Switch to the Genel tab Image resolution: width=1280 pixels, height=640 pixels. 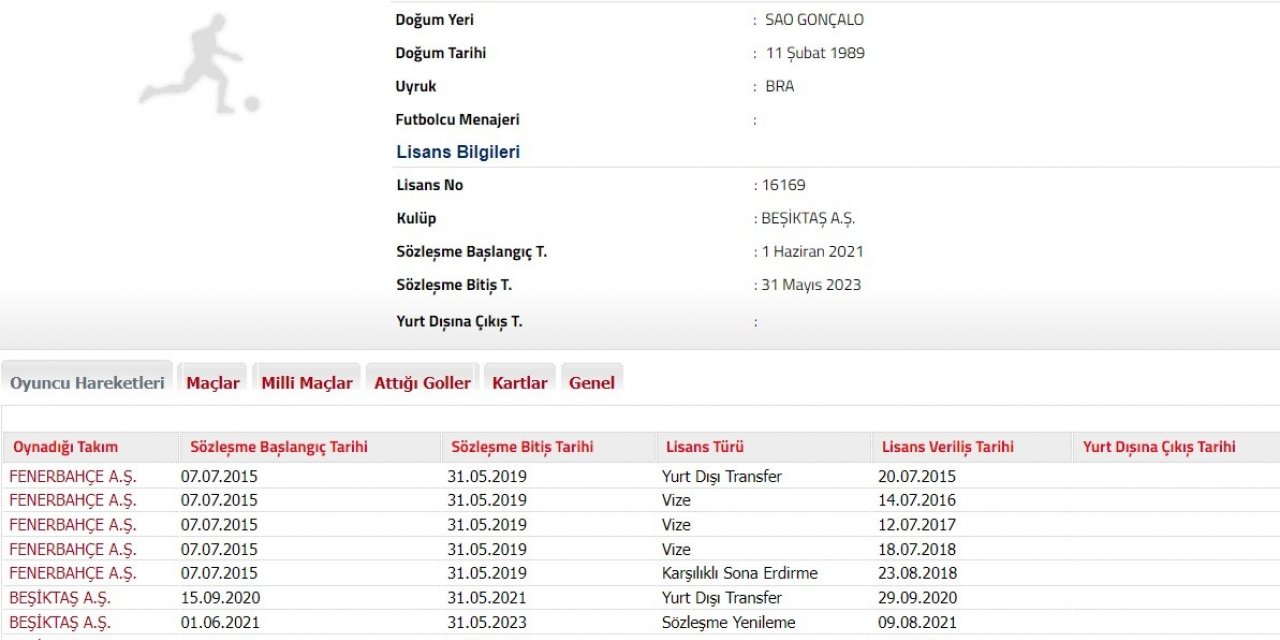(592, 383)
